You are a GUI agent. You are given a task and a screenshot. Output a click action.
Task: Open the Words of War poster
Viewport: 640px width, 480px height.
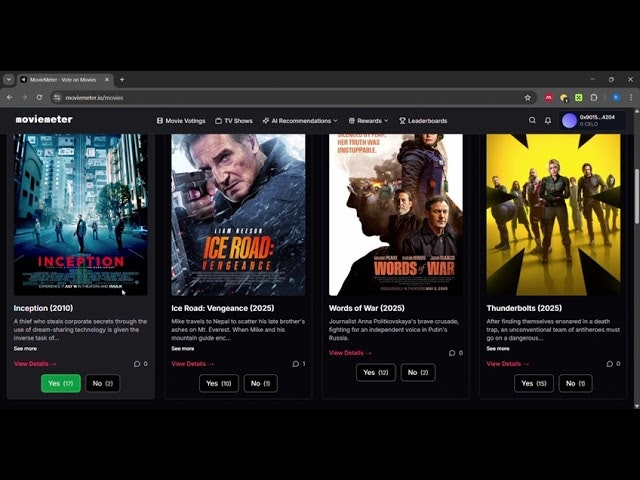pos(396,215)
